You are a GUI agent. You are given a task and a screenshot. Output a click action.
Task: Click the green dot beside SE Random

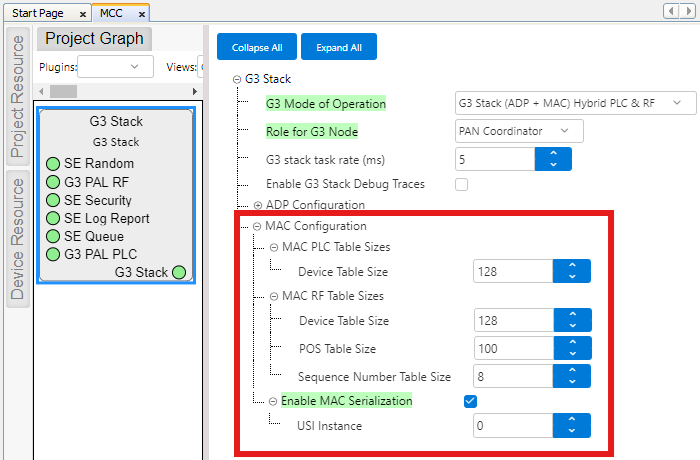point(53,164)
